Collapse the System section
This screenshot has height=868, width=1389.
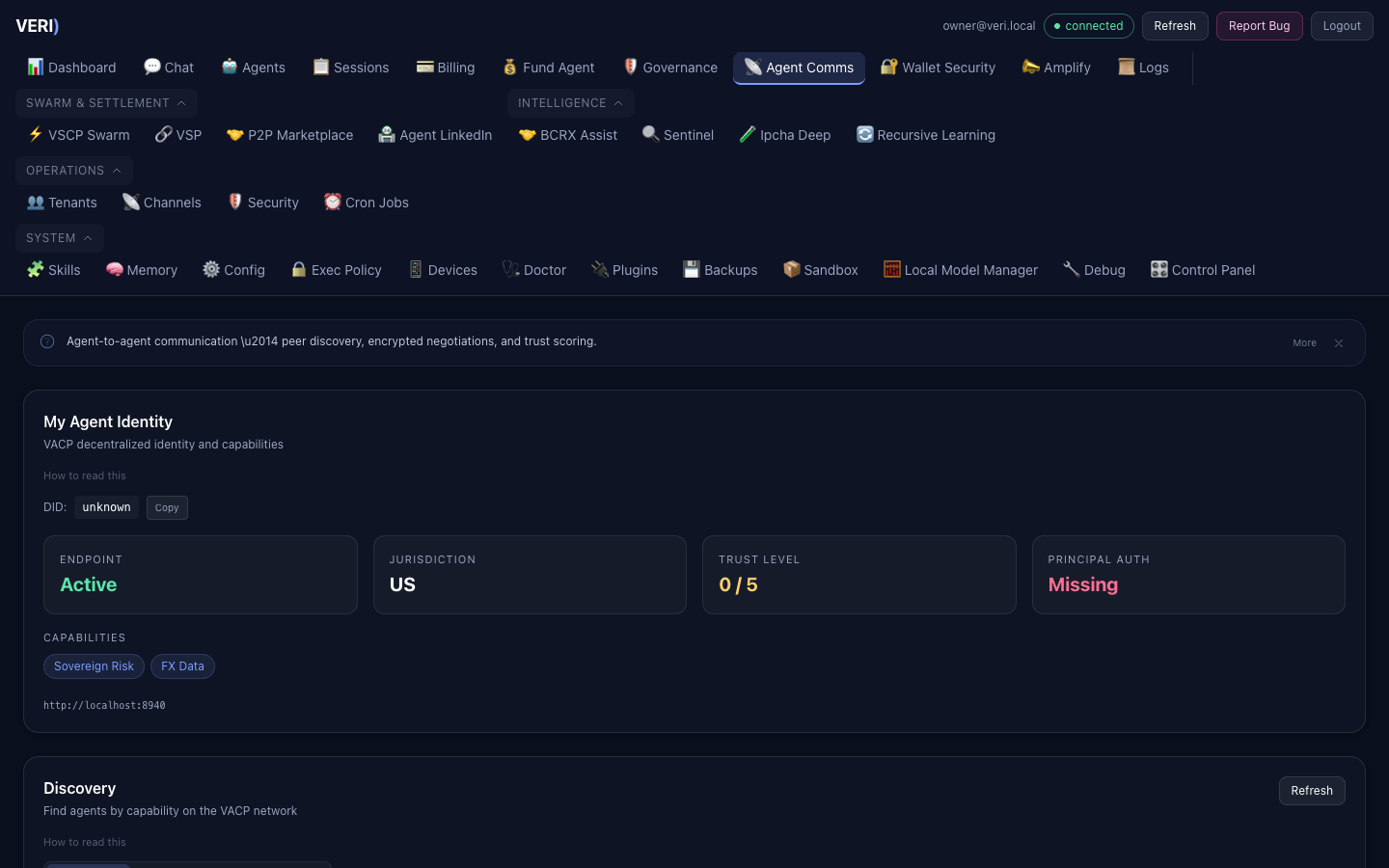point(59,238)
